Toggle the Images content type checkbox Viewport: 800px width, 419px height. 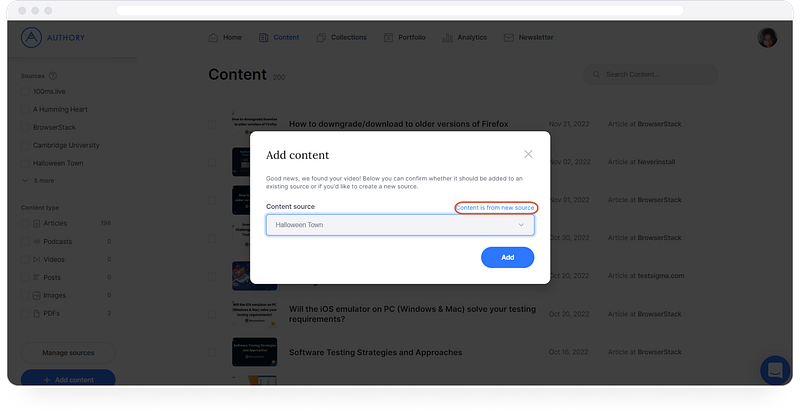(x=24, y=295)
